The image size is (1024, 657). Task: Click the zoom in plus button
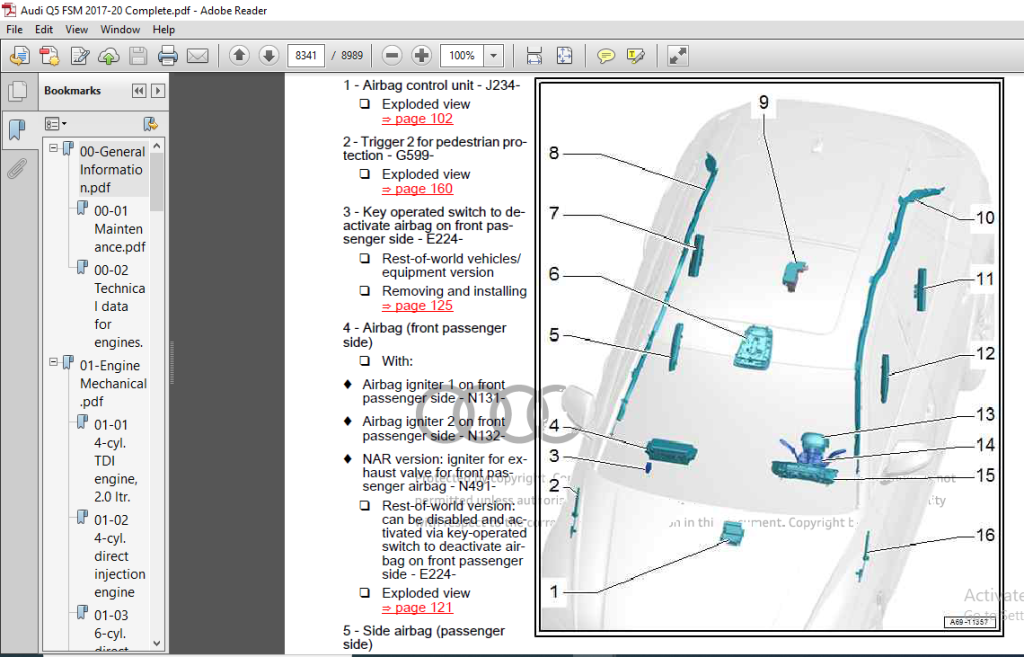pos(421,56)
